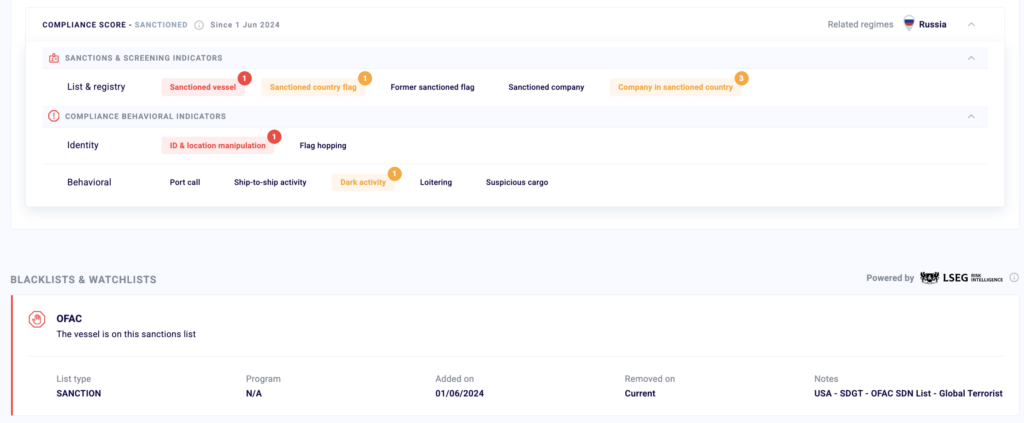Click the orange badge on Dark activity
The width and height of the screenshot is (1024, 423).
point(394,174)
